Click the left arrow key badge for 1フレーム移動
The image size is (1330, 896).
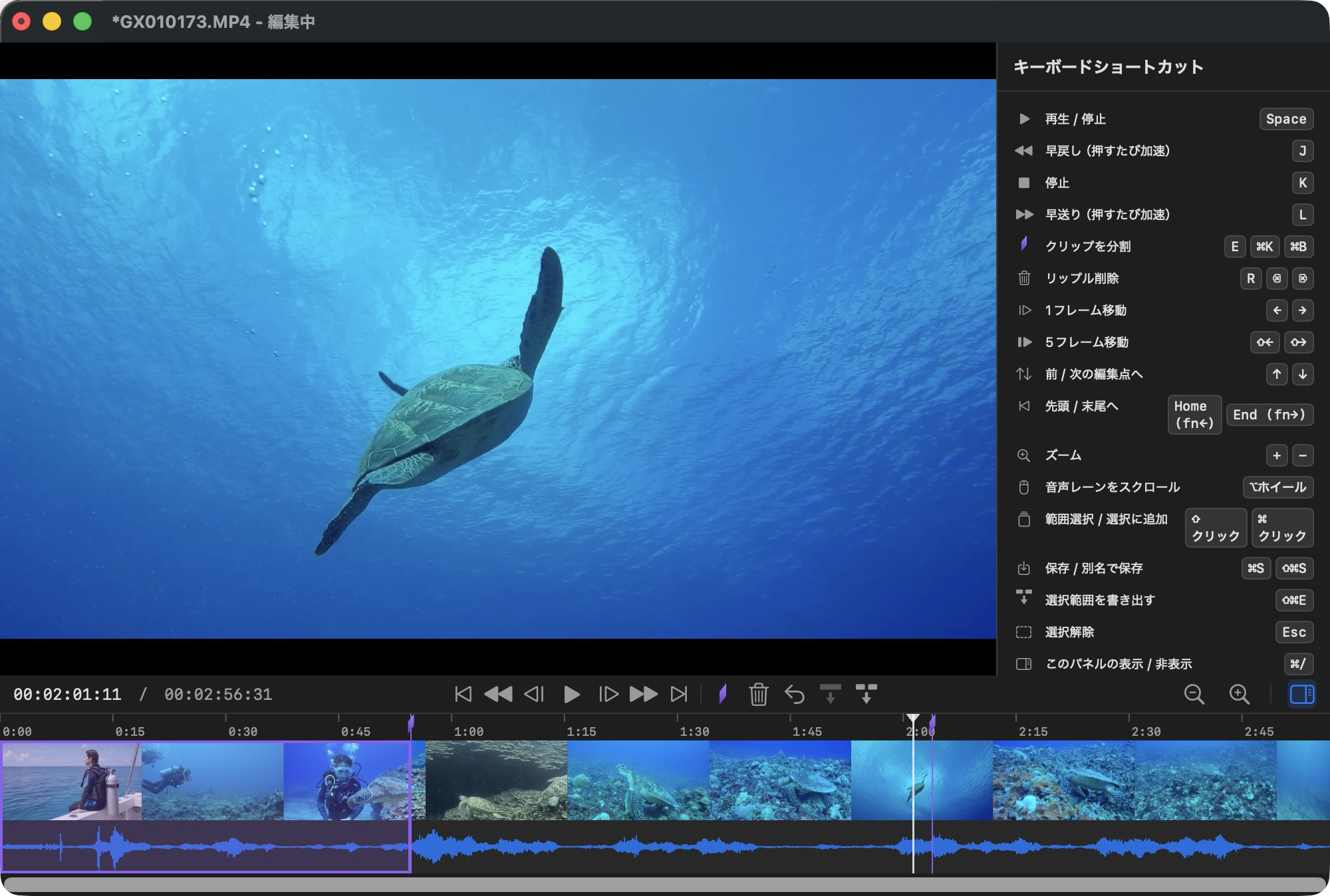[x=1277, y=310]
